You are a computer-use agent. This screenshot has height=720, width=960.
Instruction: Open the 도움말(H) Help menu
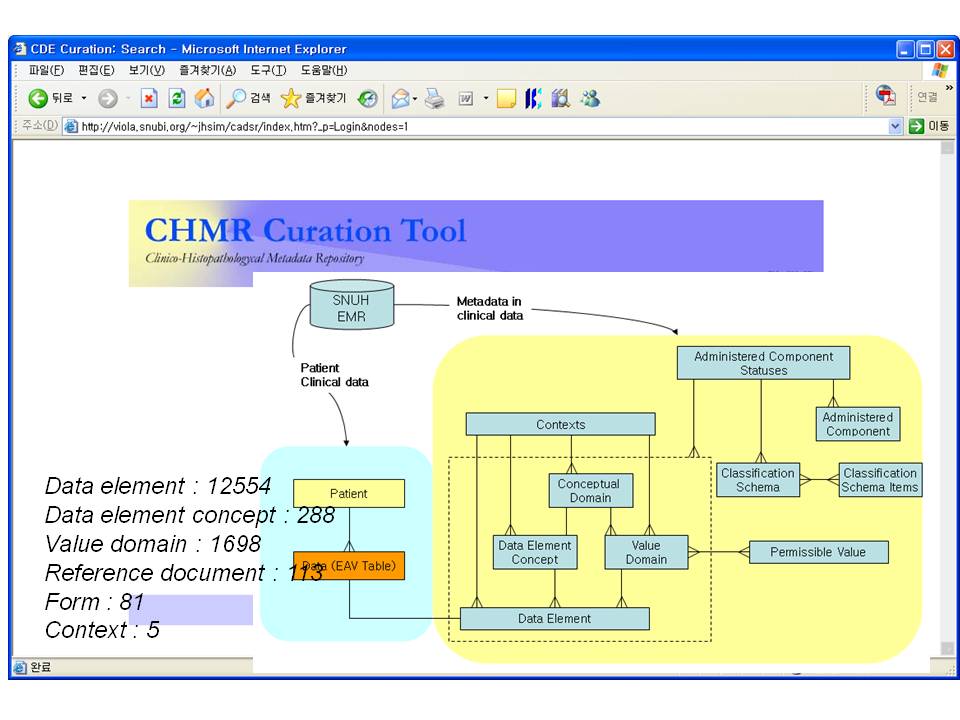tap(323, 70)
